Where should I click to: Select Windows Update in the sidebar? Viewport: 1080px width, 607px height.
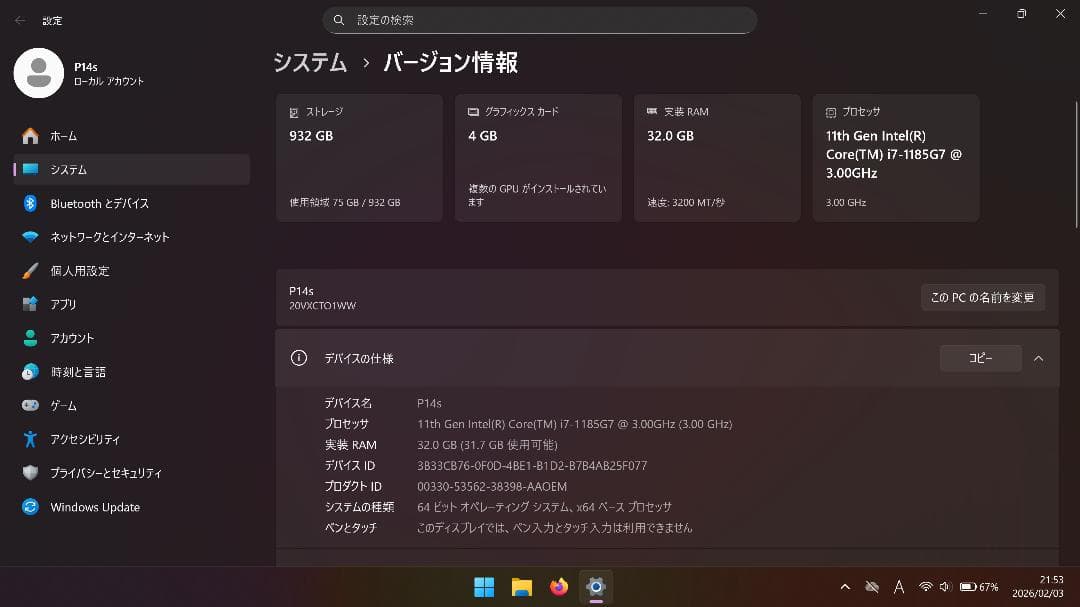coord(95,507)
